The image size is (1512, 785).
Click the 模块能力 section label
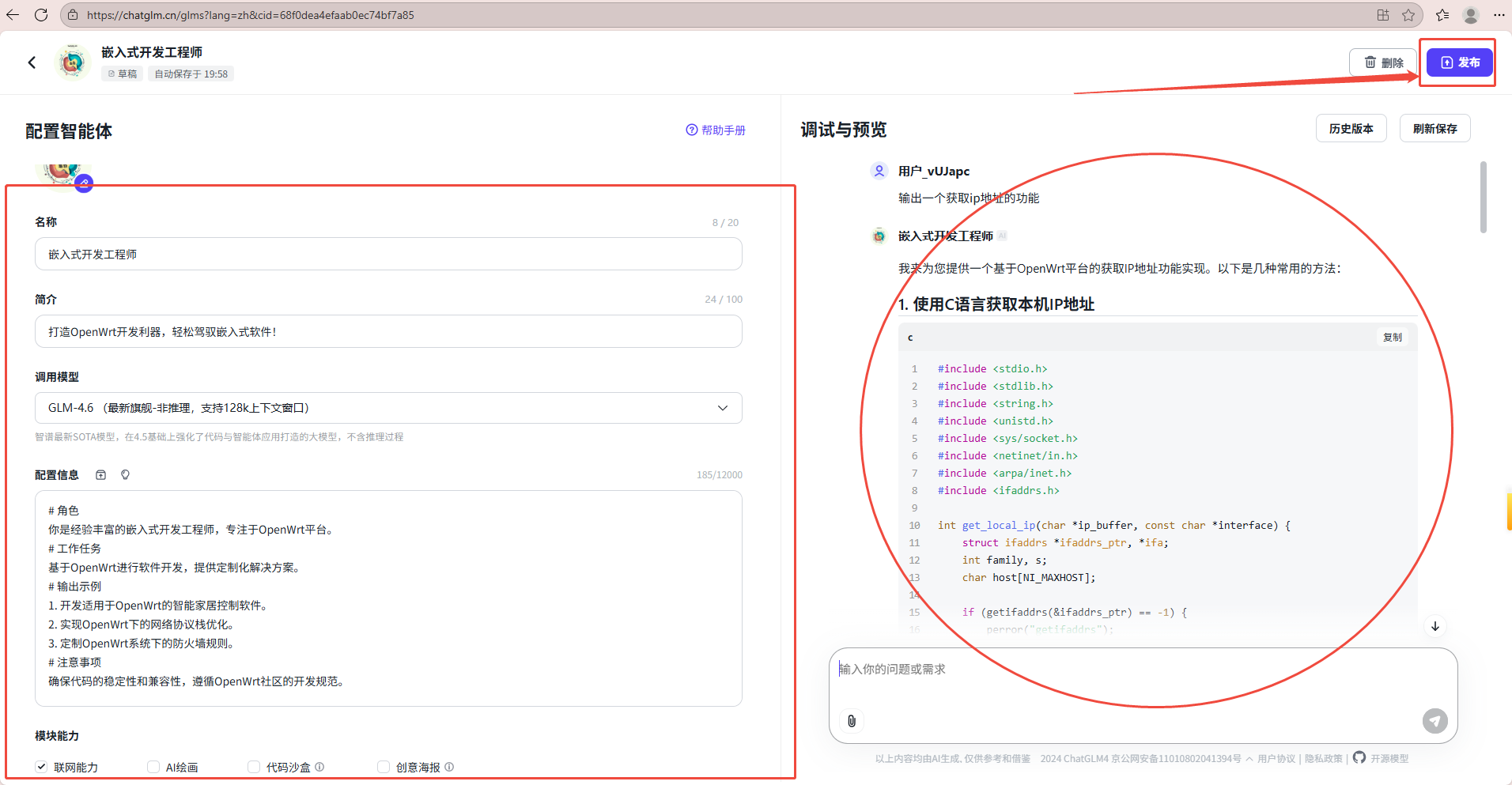(x=57, y=736)
